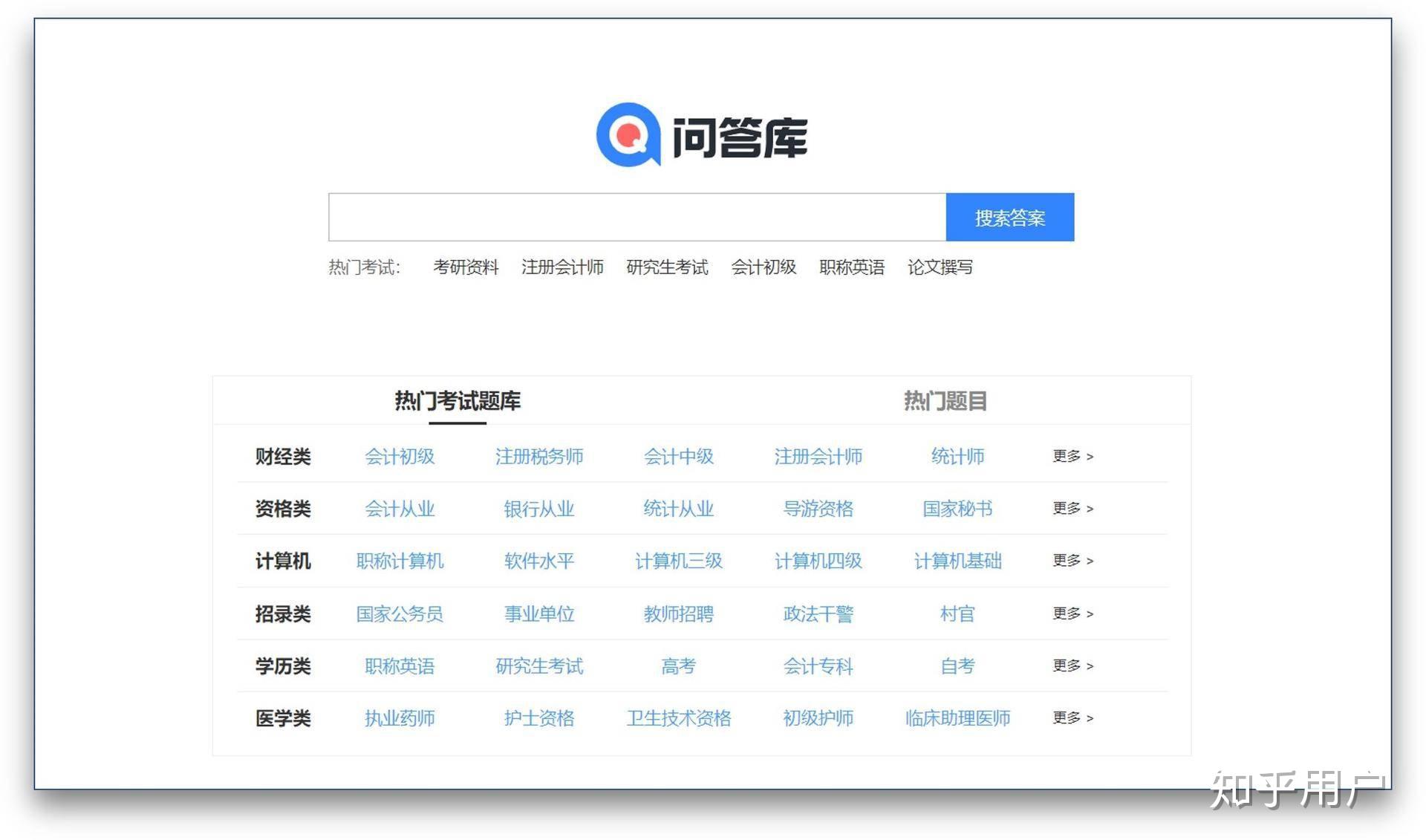Select the 高考 link under 学历类
Viewport: 1426px width, 840px height.
coord(677,665)
